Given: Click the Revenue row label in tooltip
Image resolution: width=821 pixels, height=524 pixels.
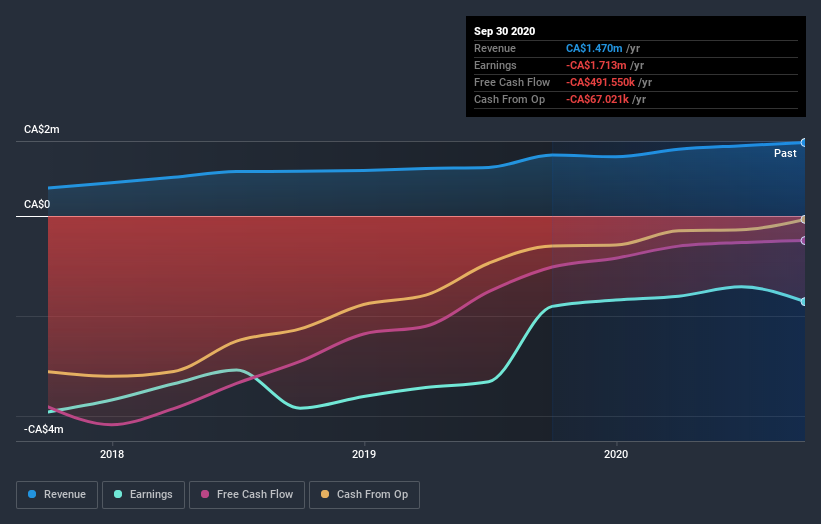Looking at the screenshot, I should pos(495,48).
